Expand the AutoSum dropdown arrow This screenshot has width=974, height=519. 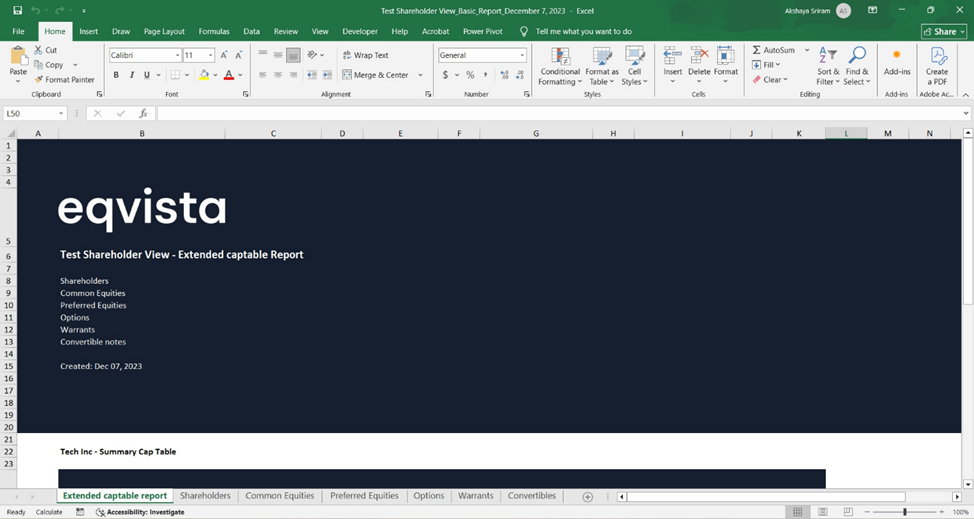pyautogui.click(x=807, y=50)
